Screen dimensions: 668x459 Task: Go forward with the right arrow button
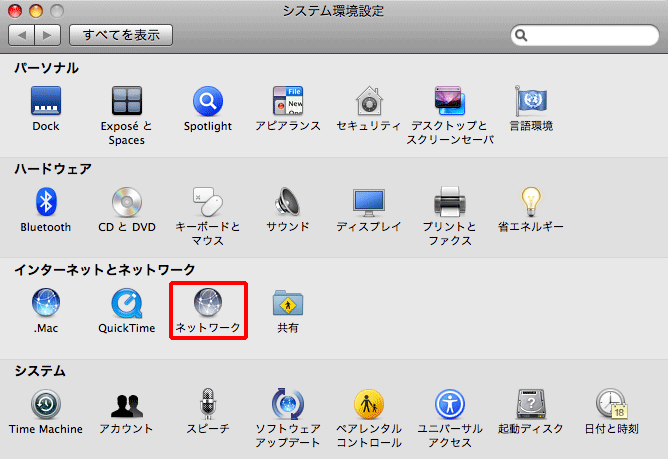click(48, 35)
